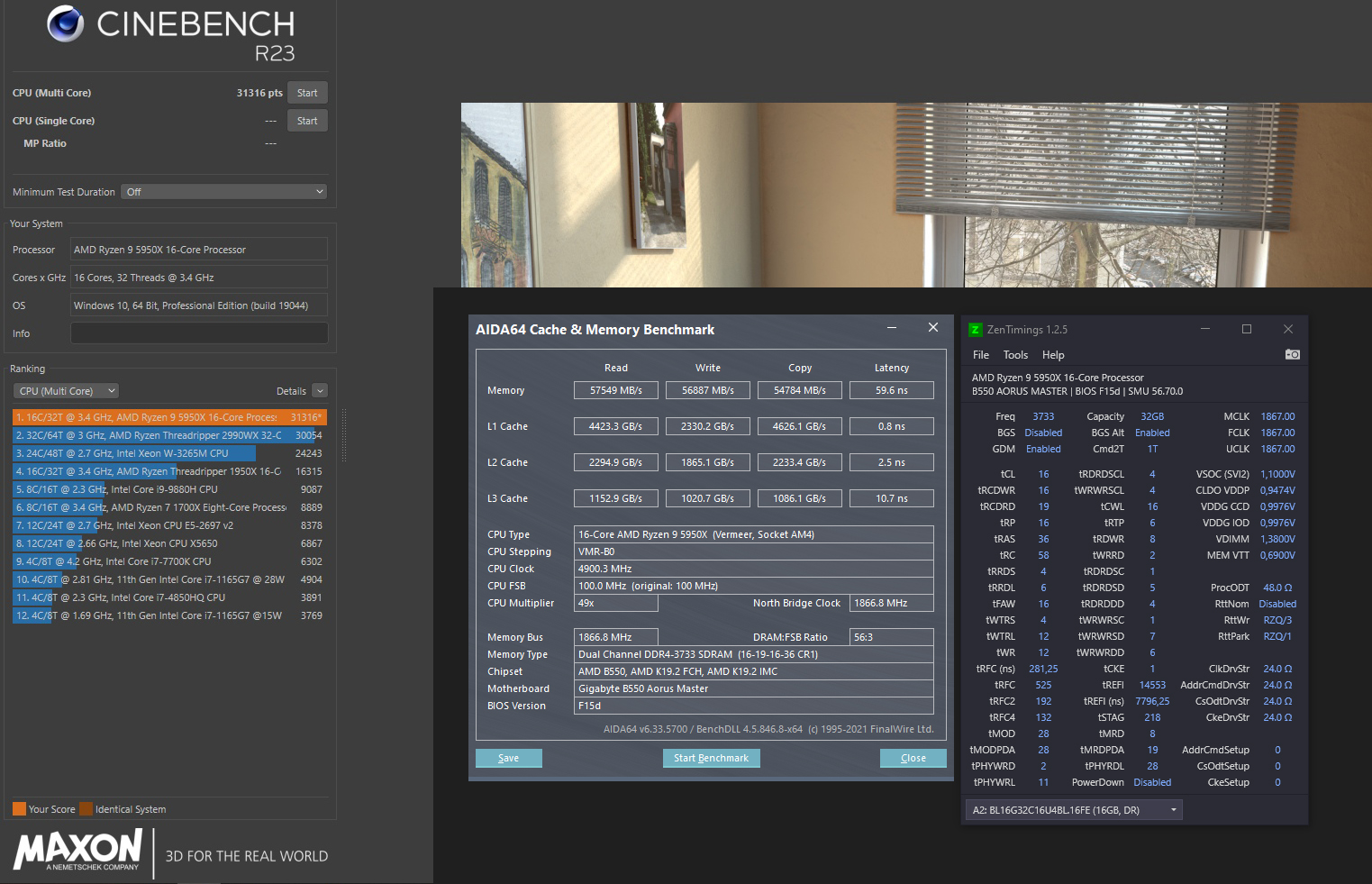
Task: Select the Ryzen 7 1700X ranking row
Action: point(169,507)
